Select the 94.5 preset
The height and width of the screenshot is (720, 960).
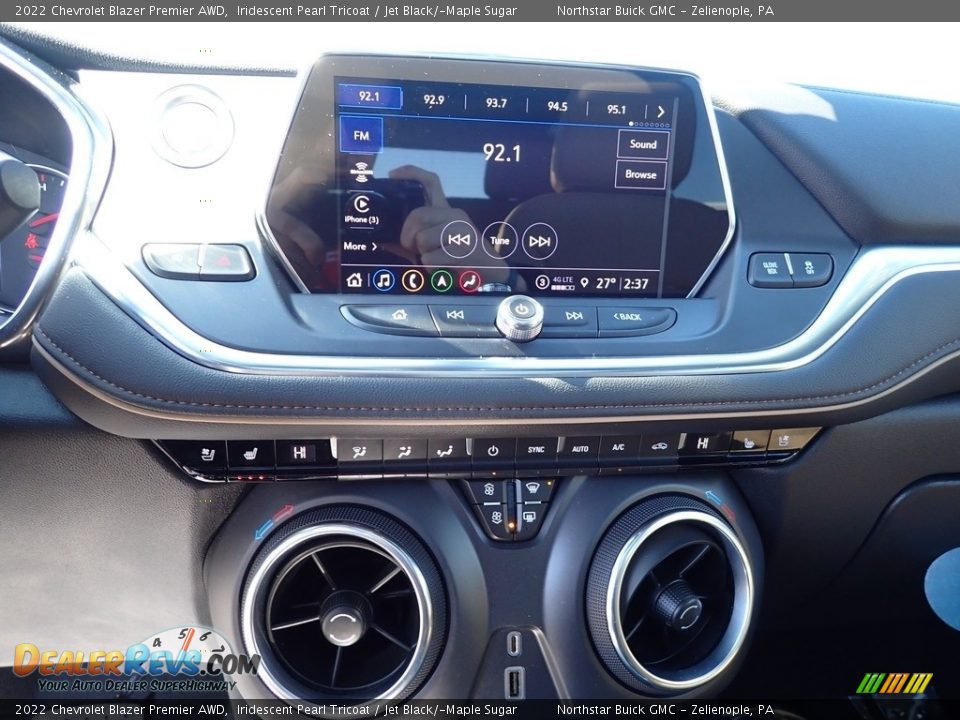557,107
